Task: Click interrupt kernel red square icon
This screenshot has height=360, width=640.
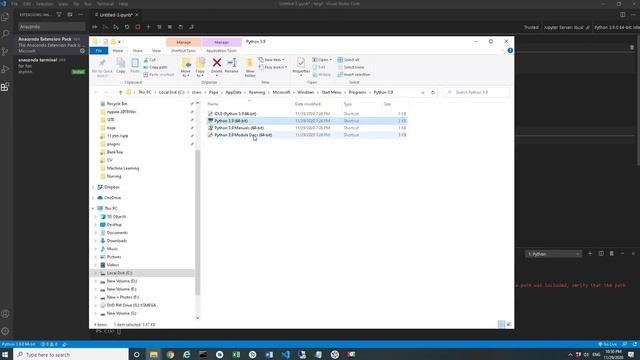Action: pos(138,27)
